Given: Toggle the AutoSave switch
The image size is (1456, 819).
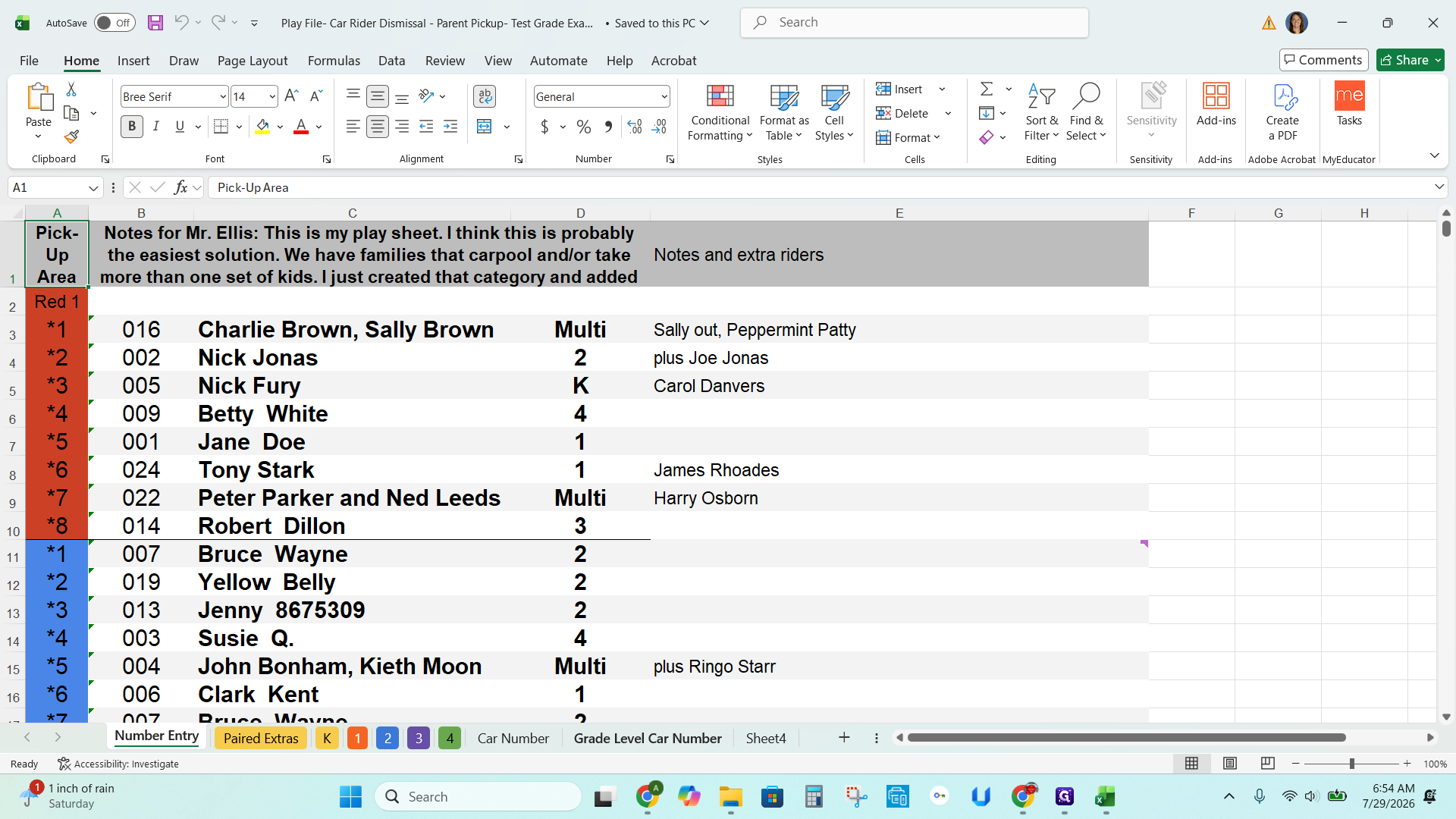Looking at the screenshot, I should click(x=114, y=23).
